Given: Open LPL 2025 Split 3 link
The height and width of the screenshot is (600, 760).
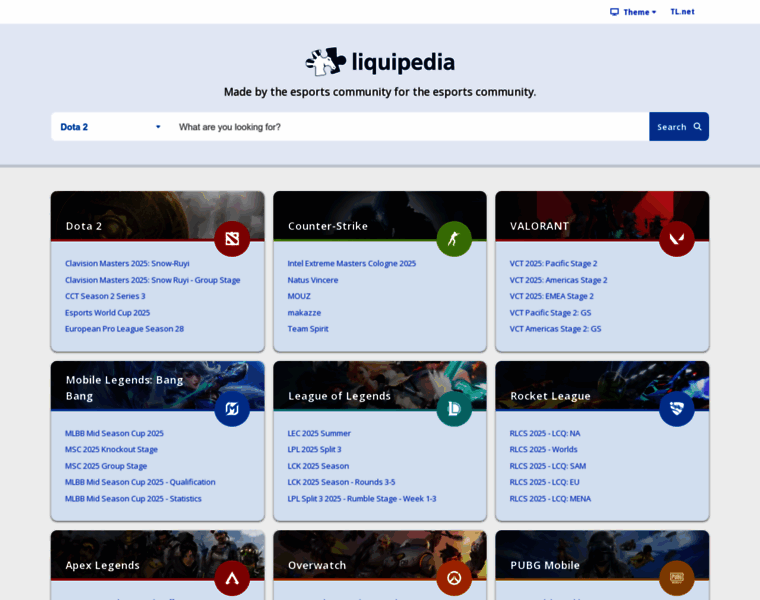Looking at the screenshot, I should pos(314,449).
